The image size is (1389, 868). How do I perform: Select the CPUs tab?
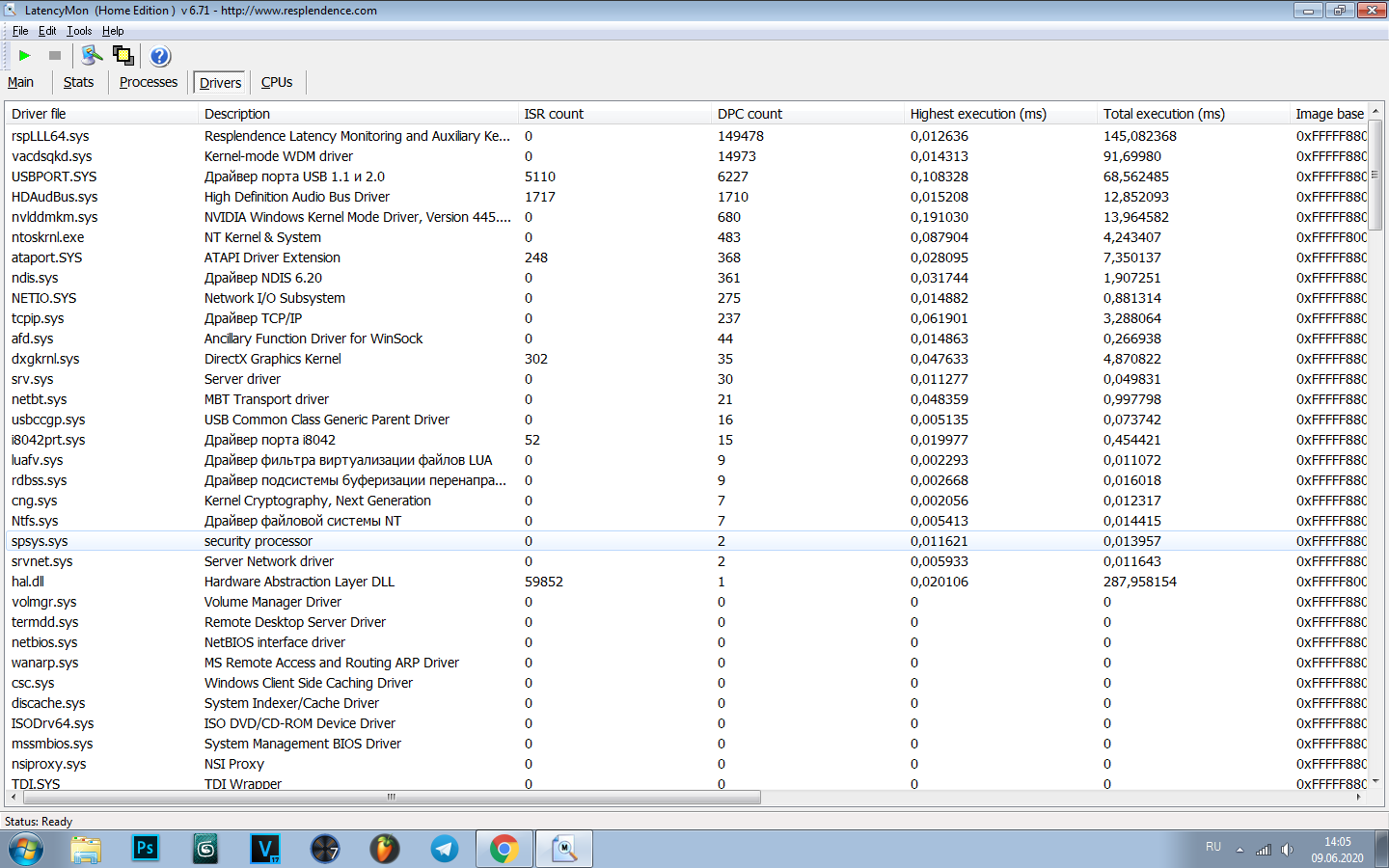(x=277, y=82)
